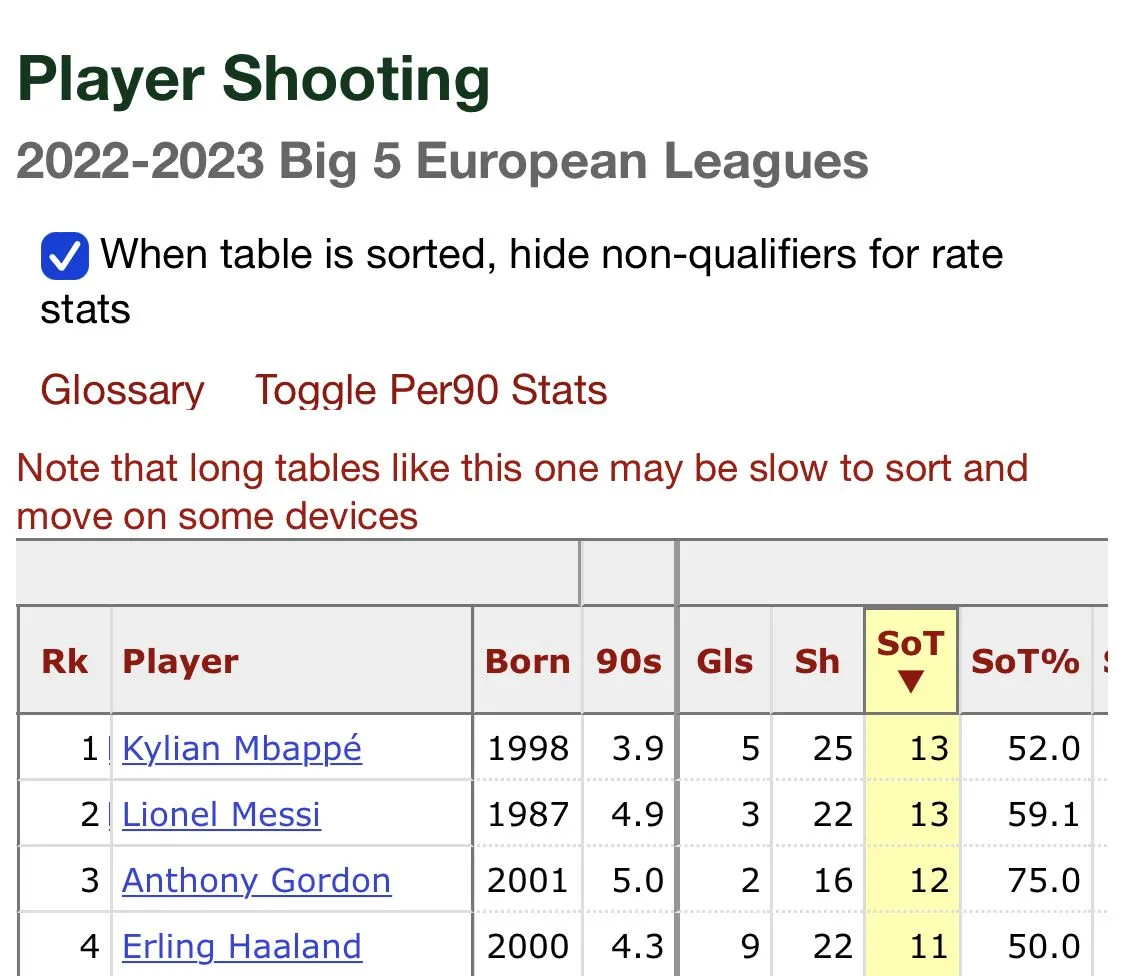This screenshot has height=976, width=1125.
Task: Click Anthony Gordon's SoT% value 75.0
Action: pyautogui.click(x=1044, y=881)
